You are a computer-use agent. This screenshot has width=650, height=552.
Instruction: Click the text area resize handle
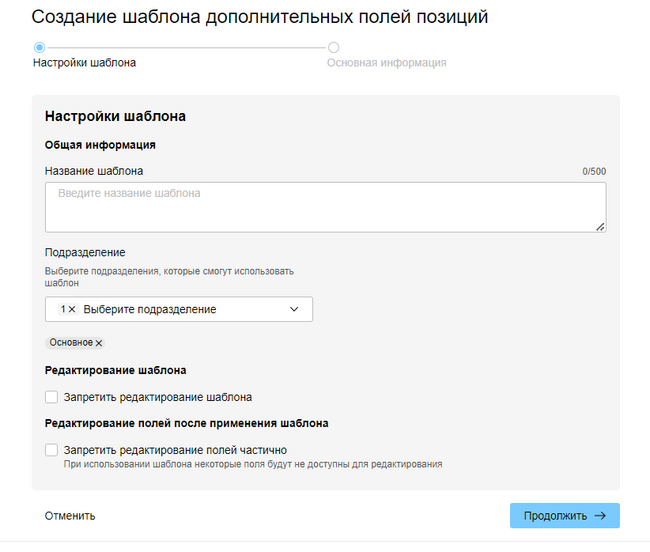[x=600, y=227]
